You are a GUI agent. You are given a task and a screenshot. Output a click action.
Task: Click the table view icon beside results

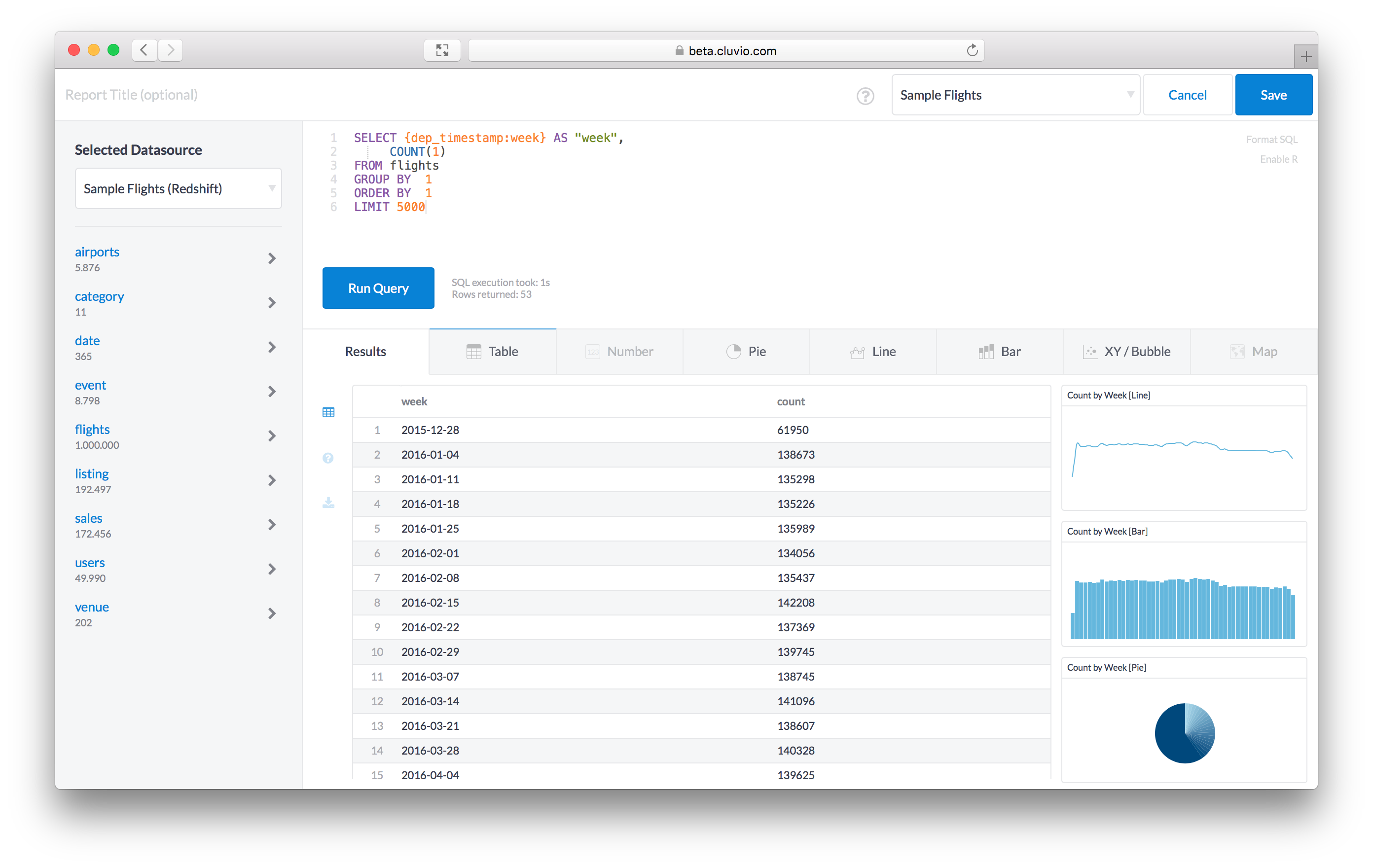click(x=328, y=412)
